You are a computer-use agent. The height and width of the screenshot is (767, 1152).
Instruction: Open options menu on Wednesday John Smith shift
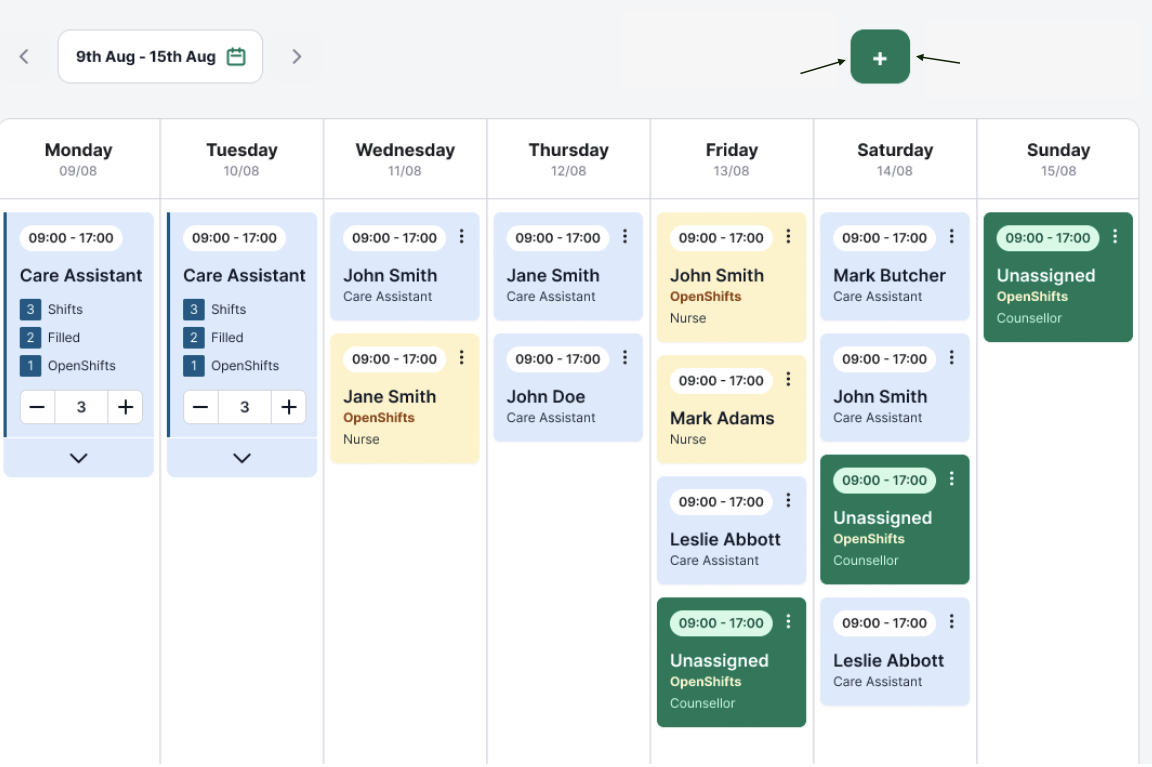click(x=462, y=237)
